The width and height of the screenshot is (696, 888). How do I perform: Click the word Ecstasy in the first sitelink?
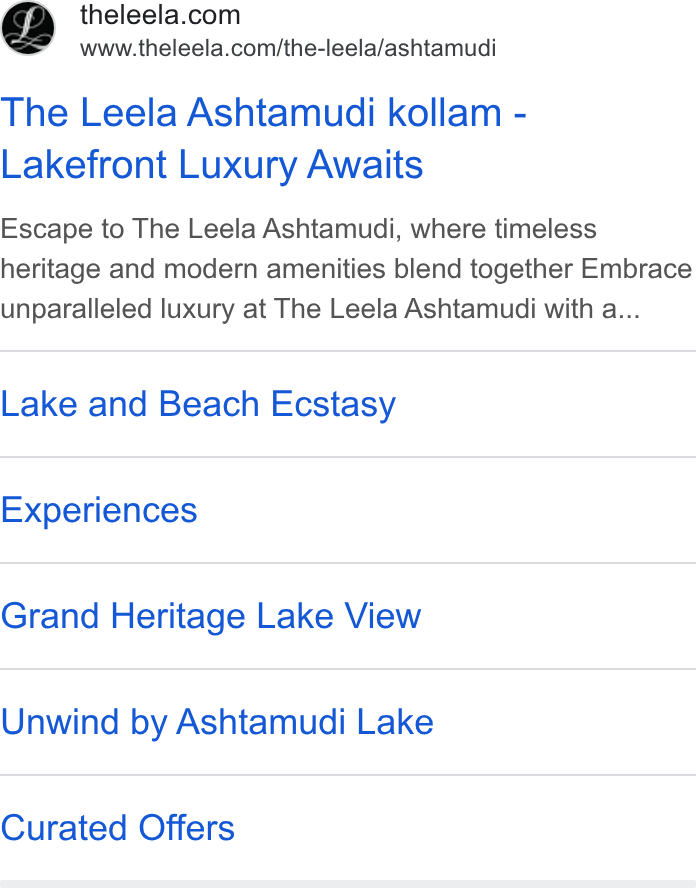pyautogui.click(x=333, y=404)
